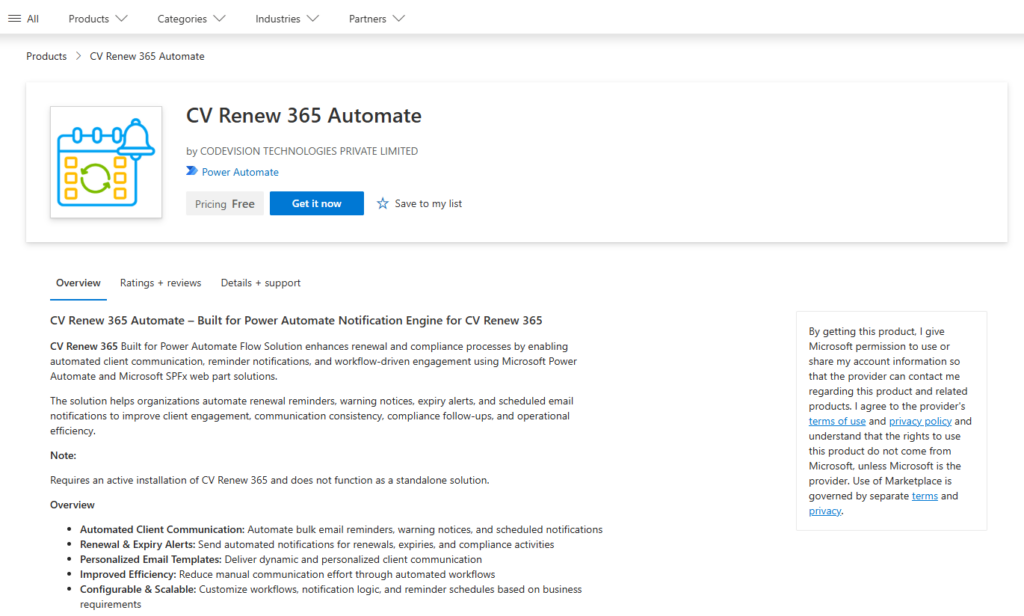Click the CODEVISION TECHNOLOGIES PRIVATE LIMITED publisher text
1024x616 pixels.
[309, 151]
